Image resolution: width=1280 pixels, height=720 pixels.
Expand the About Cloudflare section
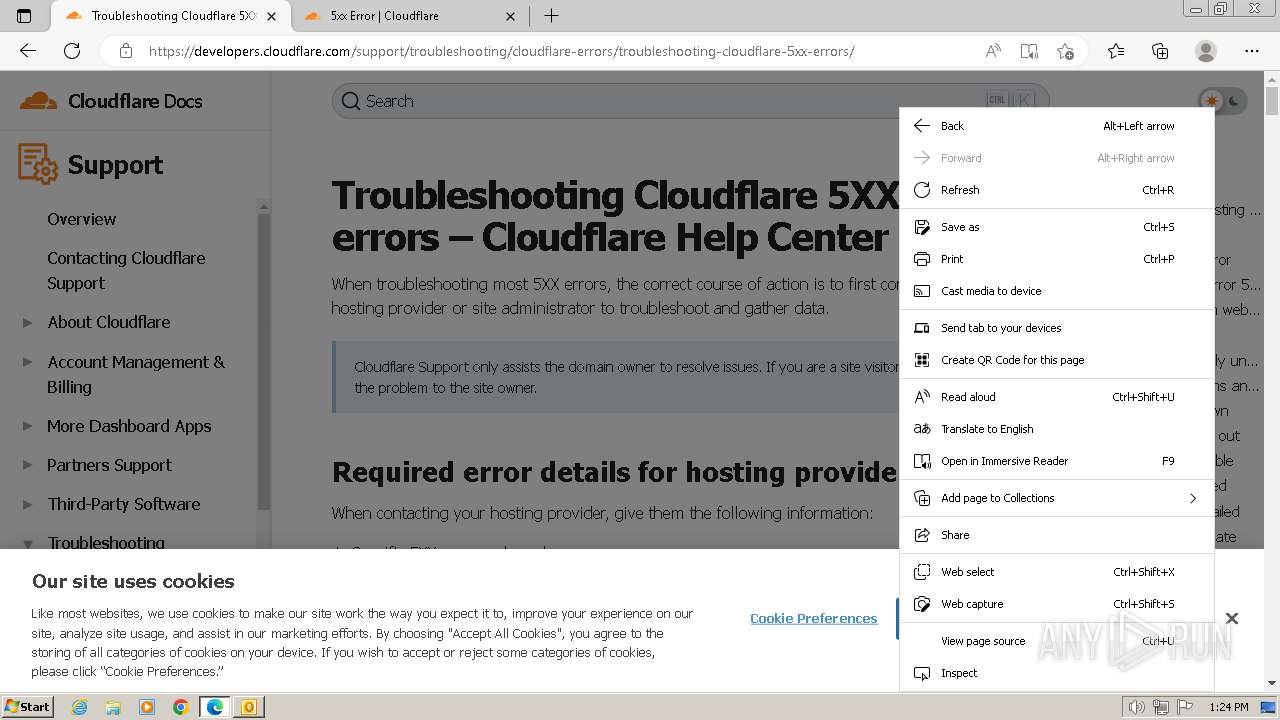pyautogui.click(x=27, y=322)
